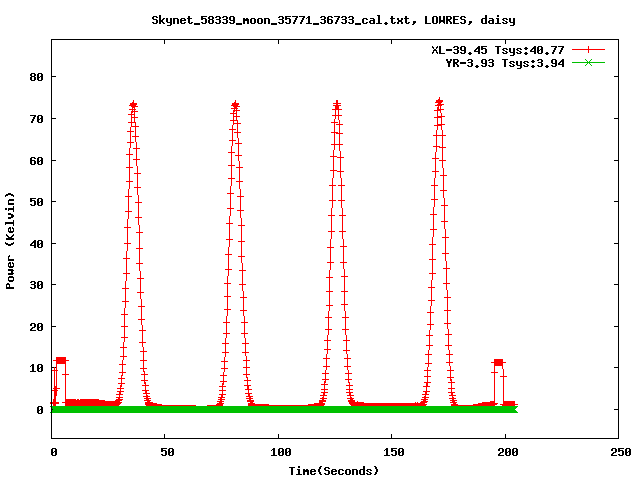
Task: Click the green legend line sample
Action: click(588, 62)
